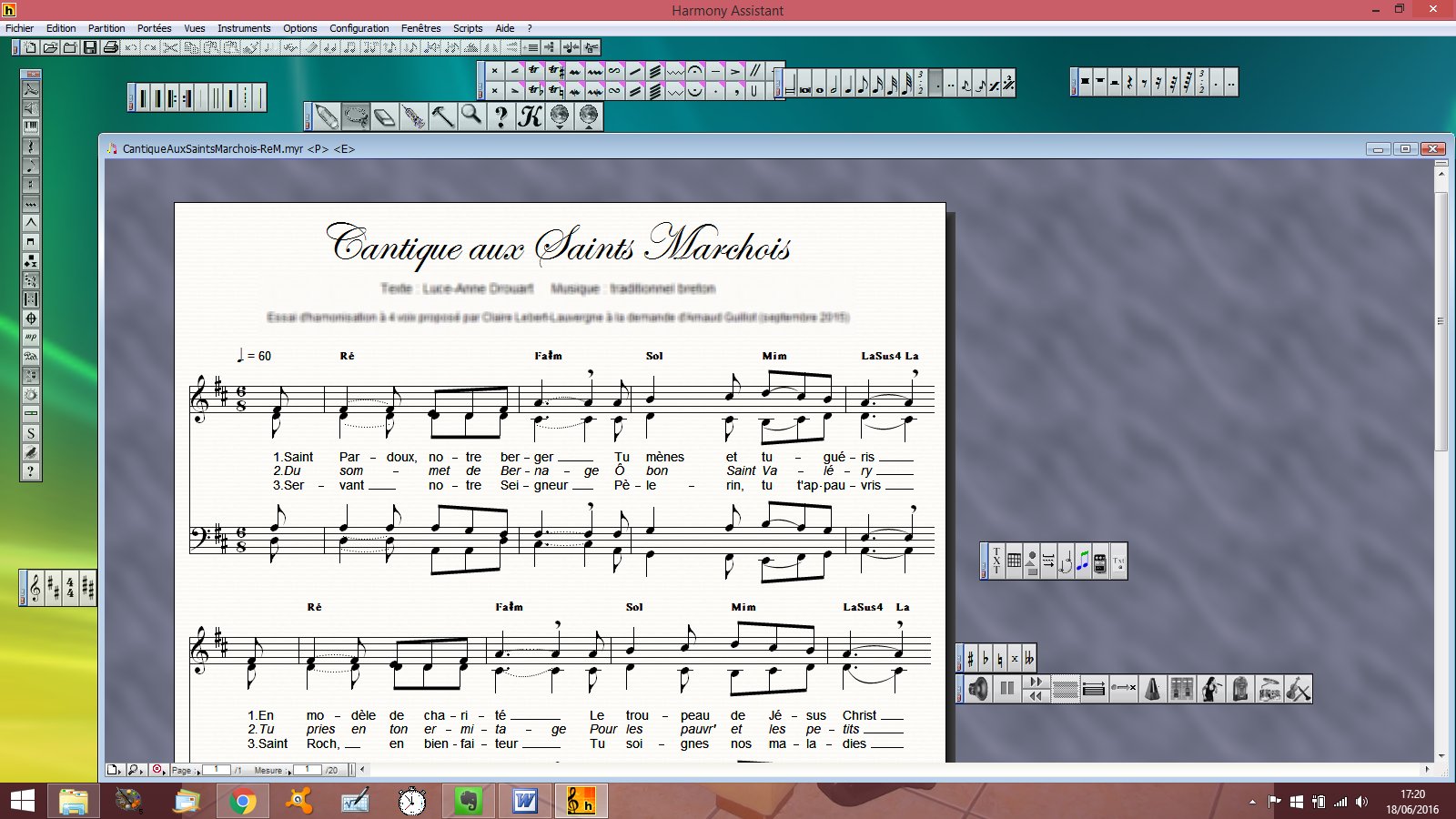Screen dimensions: 1456x819
Task: Pause the playback with the pause button
Action: click(x=1006, y=689)
